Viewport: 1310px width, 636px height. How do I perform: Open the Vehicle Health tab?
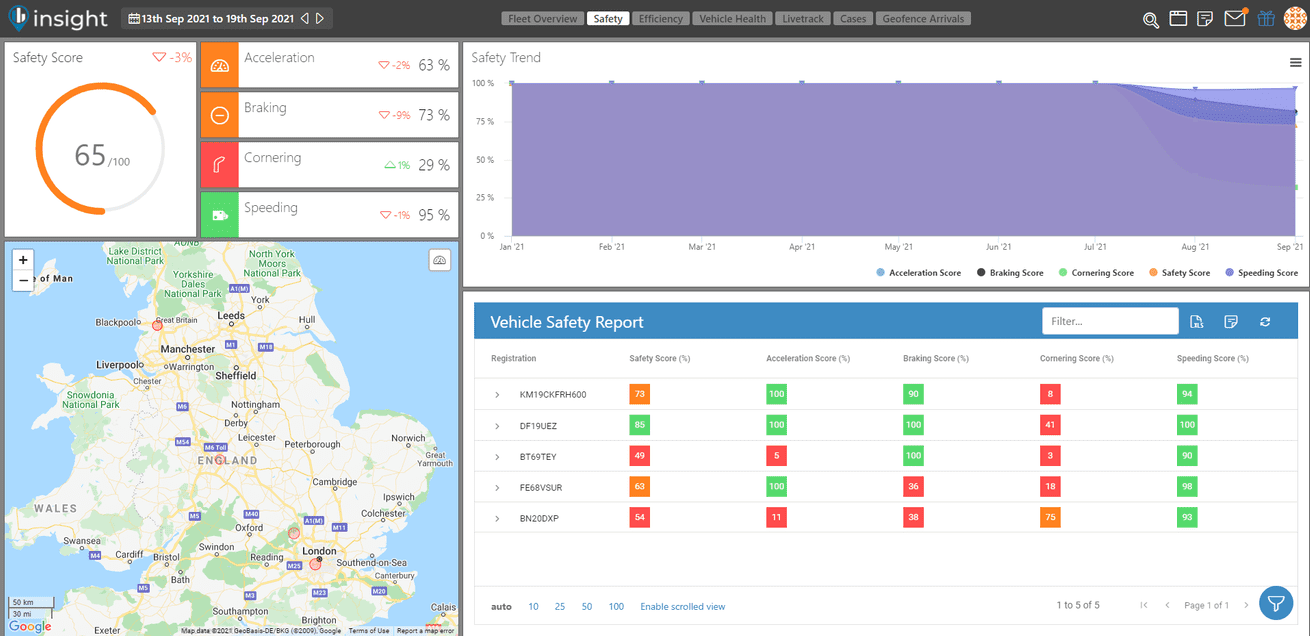(732, 18)
